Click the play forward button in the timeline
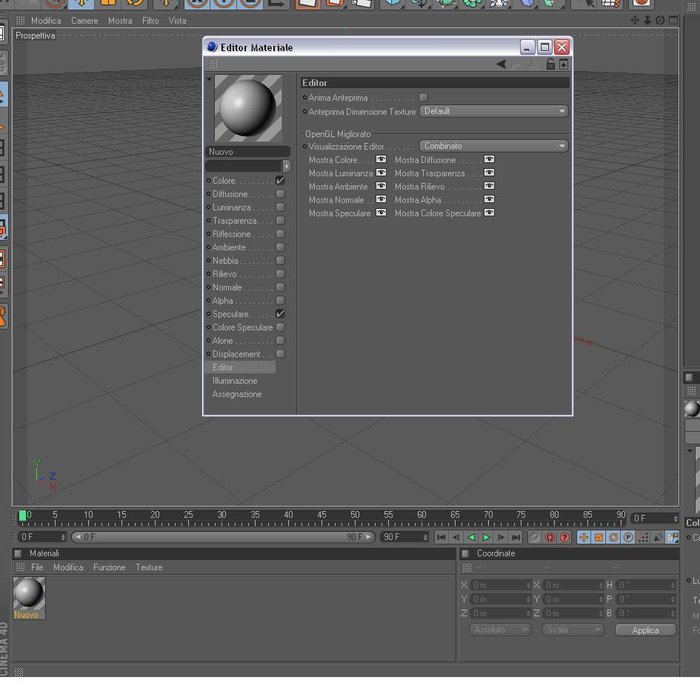 (x=486, y=537)
